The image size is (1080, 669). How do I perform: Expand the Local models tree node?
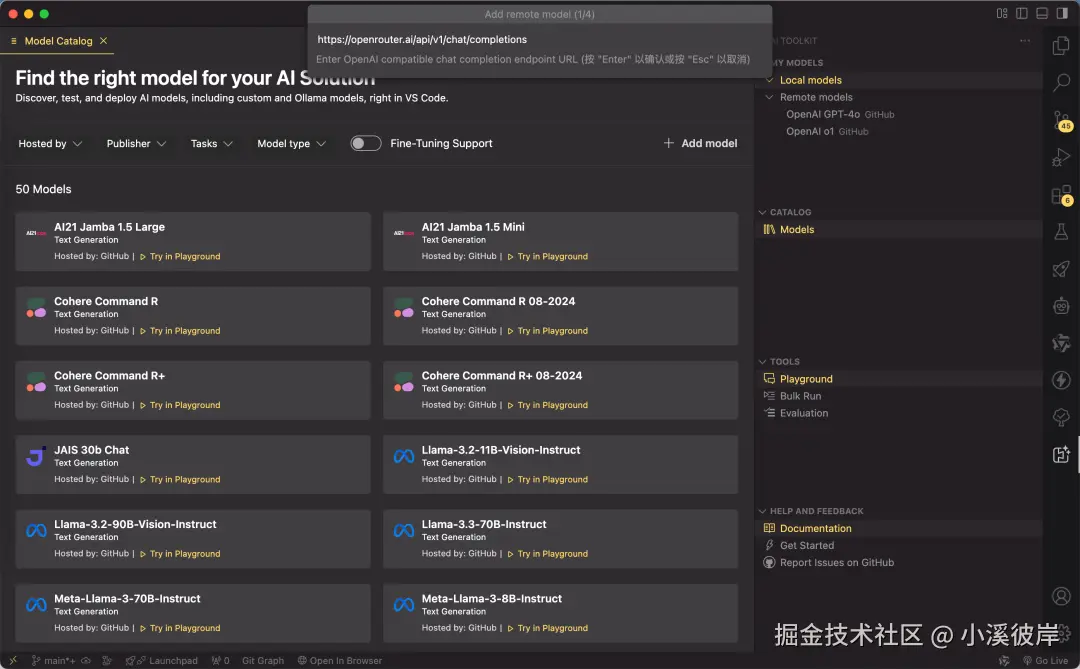(x=769, y=80)
